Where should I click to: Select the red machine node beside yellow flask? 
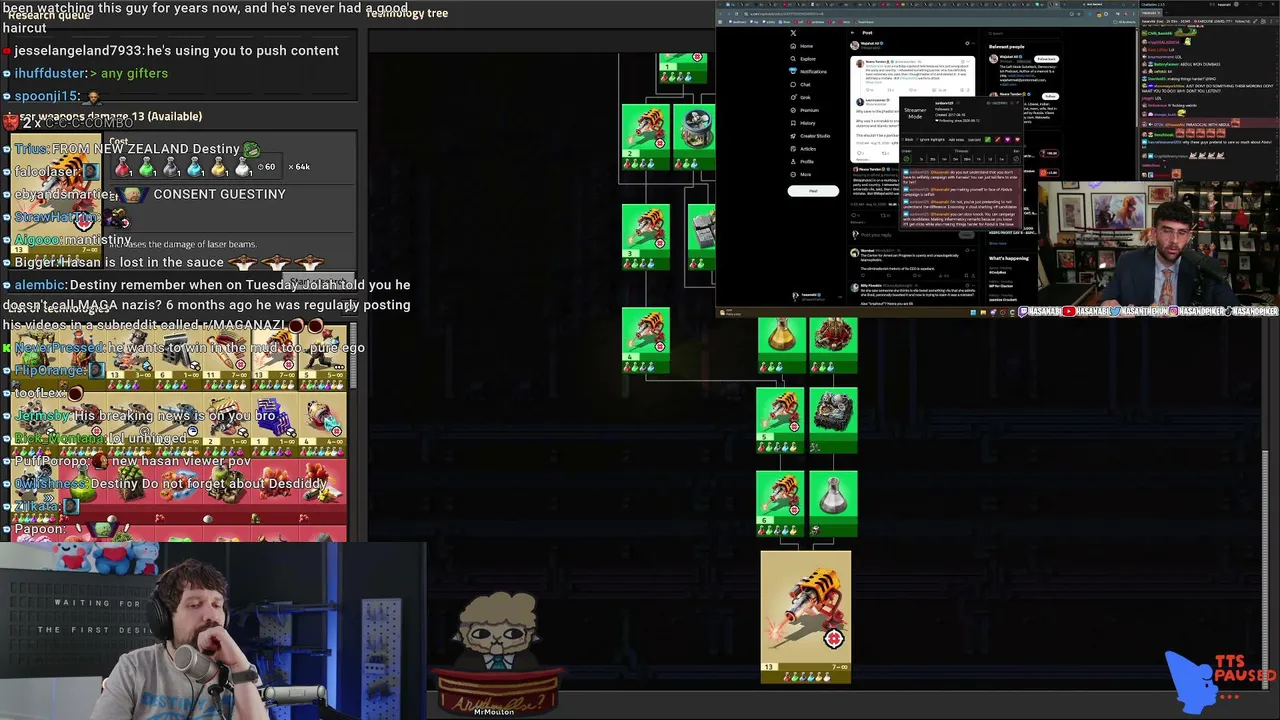click(833, 346)
